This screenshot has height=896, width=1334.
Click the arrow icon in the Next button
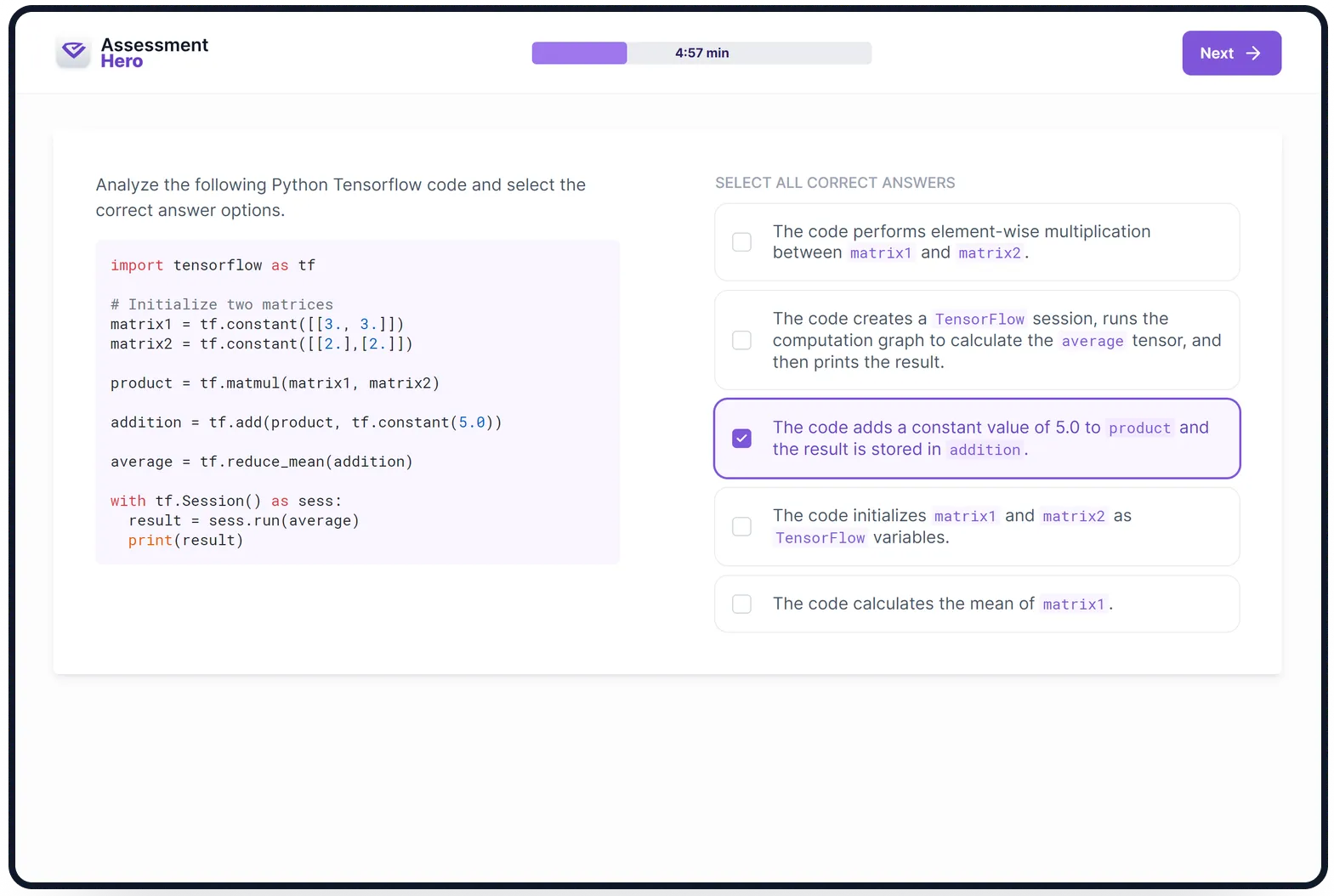click(x=1253, y=53)
